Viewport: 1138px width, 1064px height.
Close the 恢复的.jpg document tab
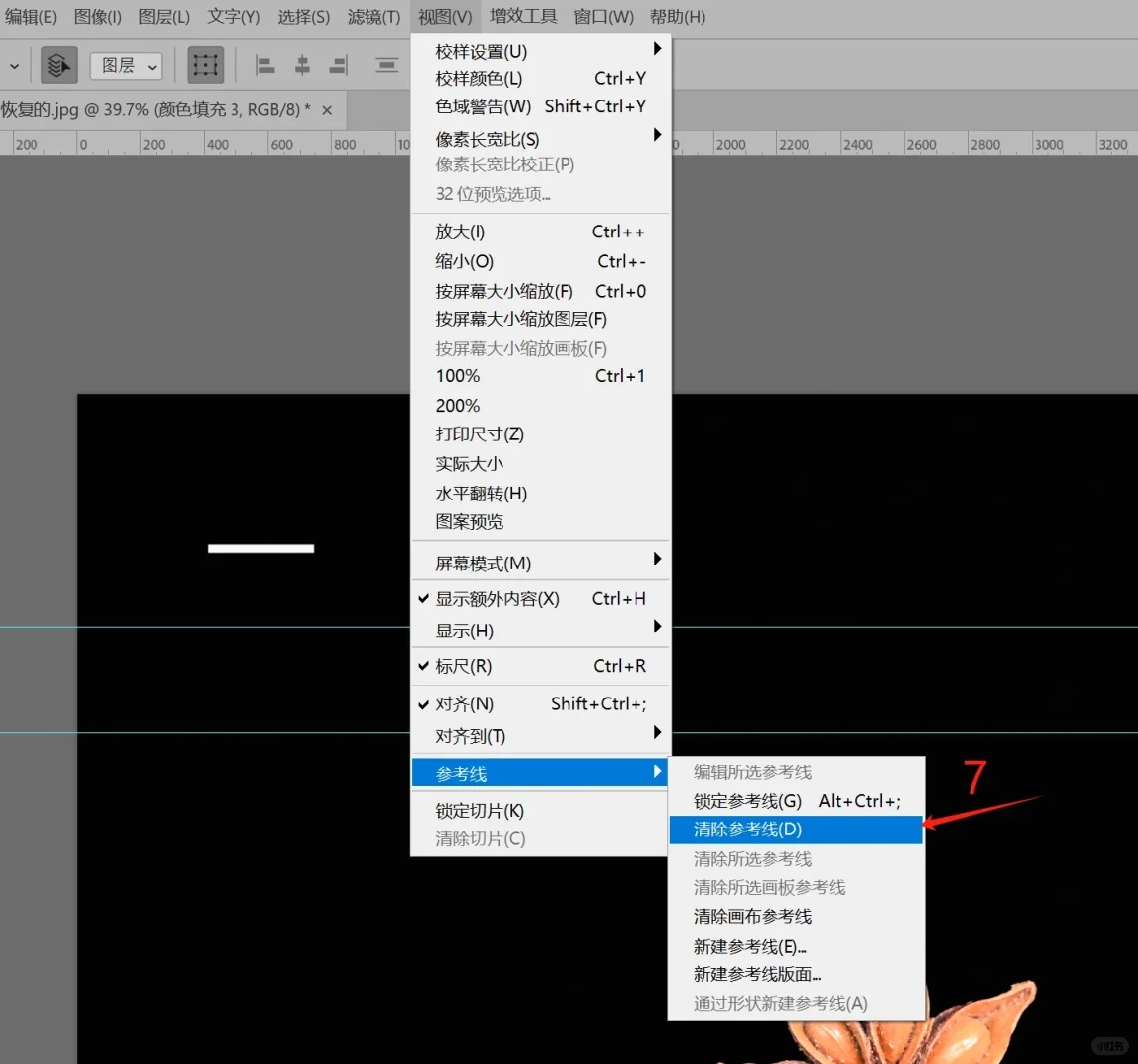pos(327,110)
